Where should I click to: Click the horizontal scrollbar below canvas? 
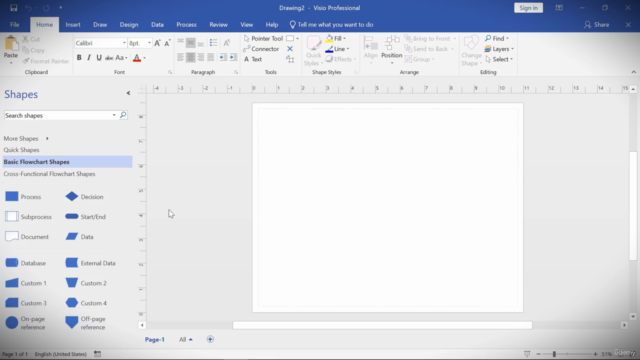(382, 325)
